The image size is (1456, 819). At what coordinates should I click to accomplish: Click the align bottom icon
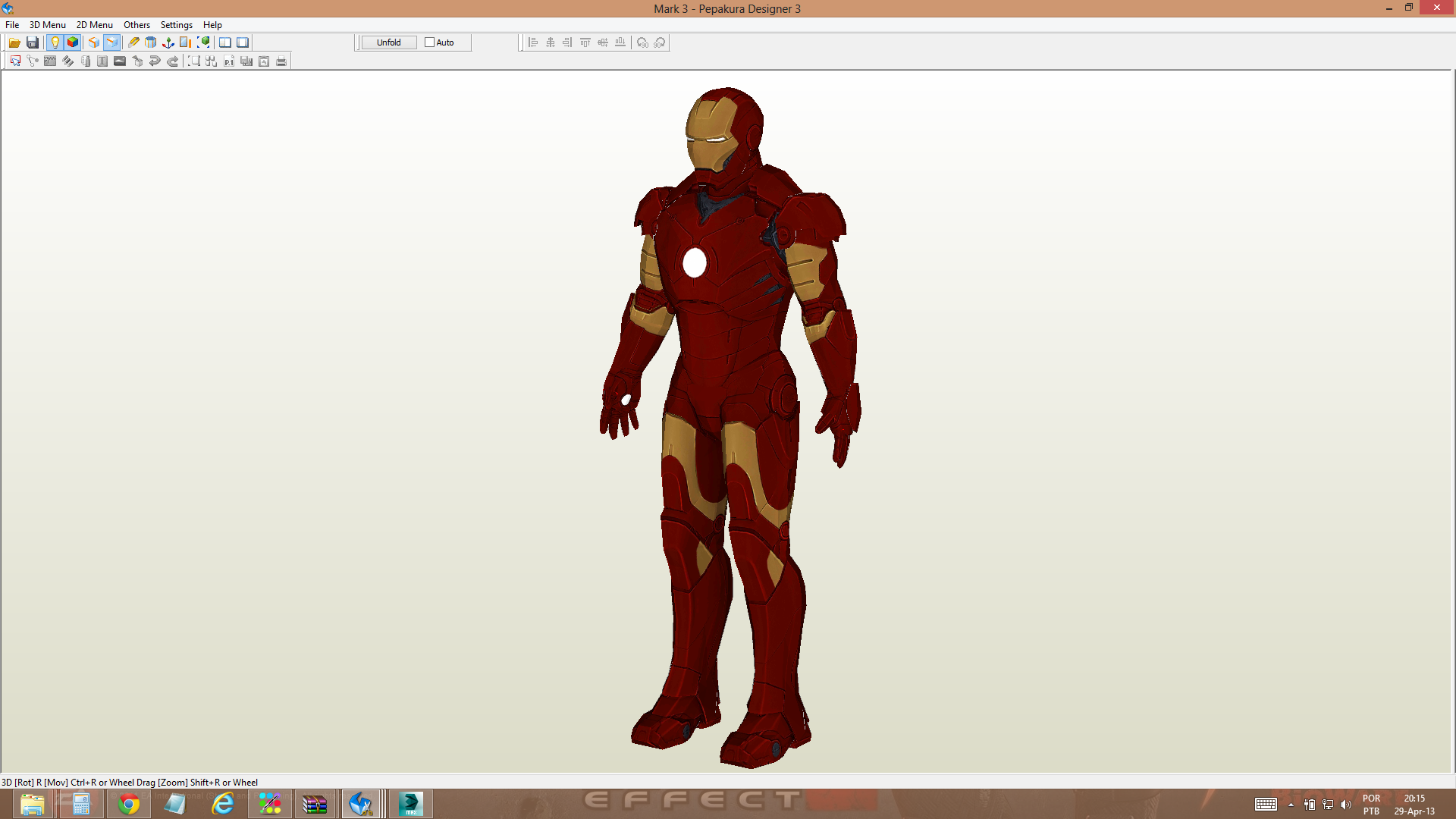(x=620, y=42)
